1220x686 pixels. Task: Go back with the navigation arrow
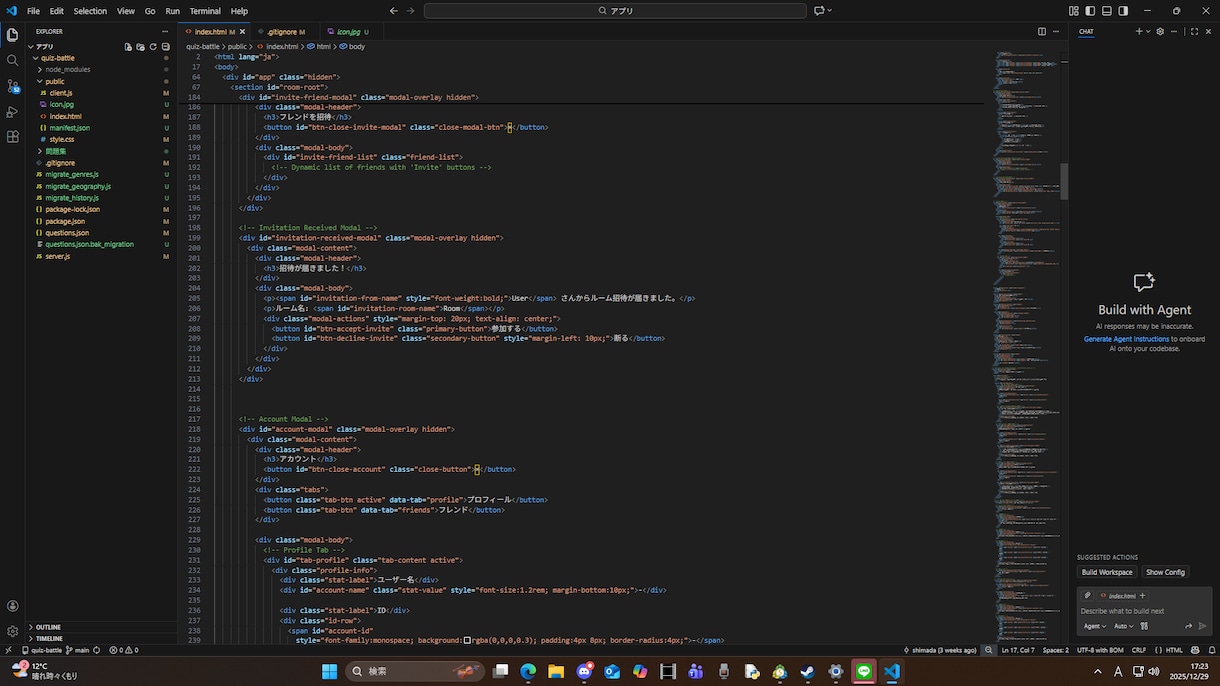394,11
